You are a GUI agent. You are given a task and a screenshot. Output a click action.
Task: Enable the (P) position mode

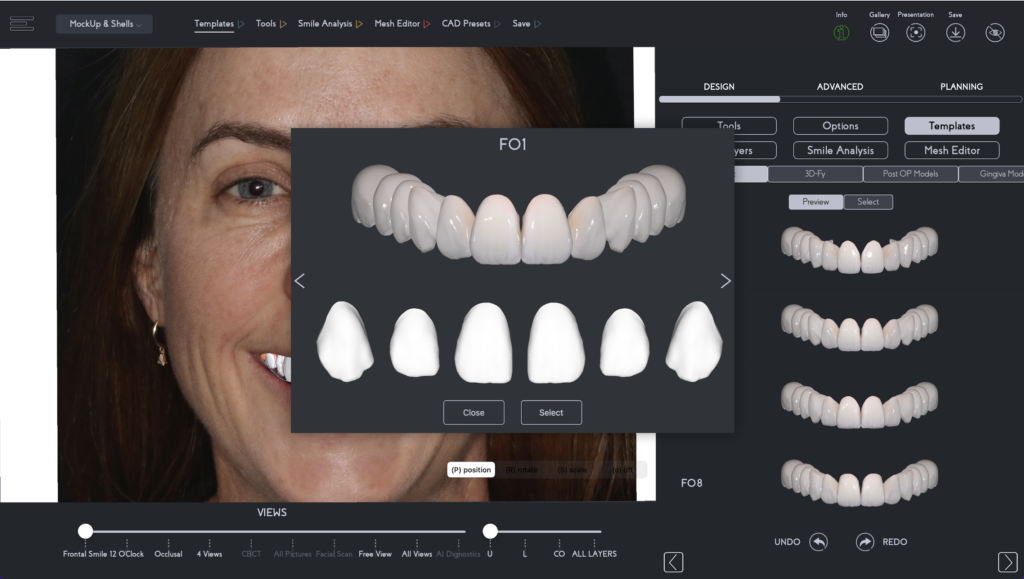471,470
